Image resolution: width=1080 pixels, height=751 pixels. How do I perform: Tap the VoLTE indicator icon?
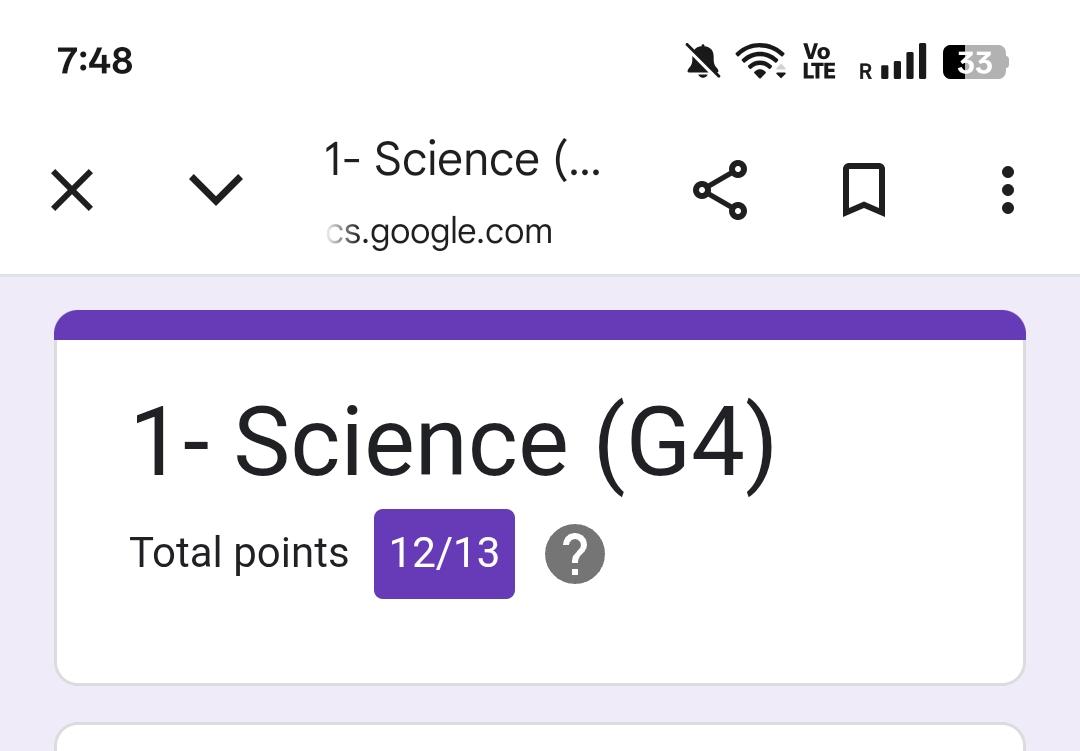pyautogui.click(x=818, y=61)
